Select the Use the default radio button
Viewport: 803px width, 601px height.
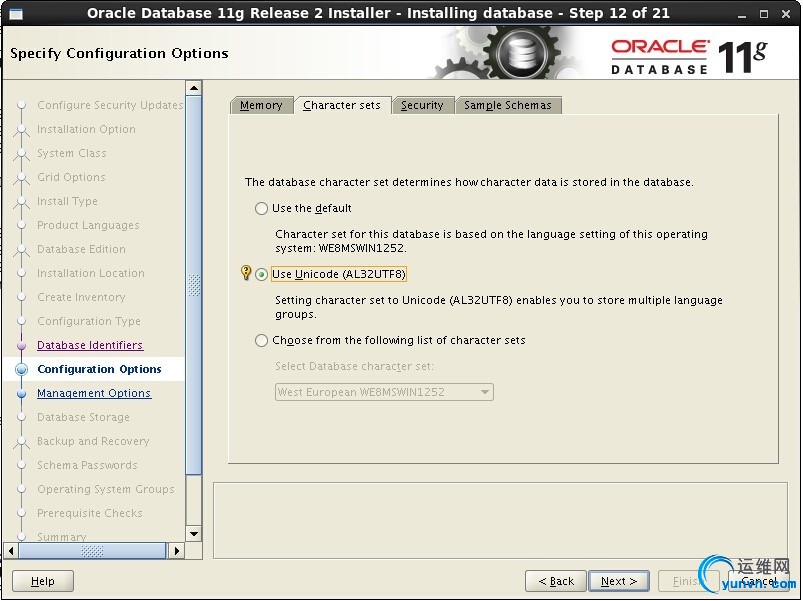(x=261, y=208)
